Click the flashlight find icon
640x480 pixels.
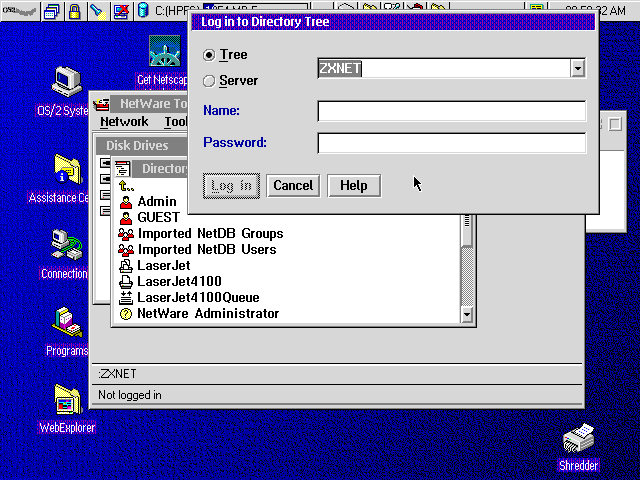pyautogui.click(x=98, y=11)
